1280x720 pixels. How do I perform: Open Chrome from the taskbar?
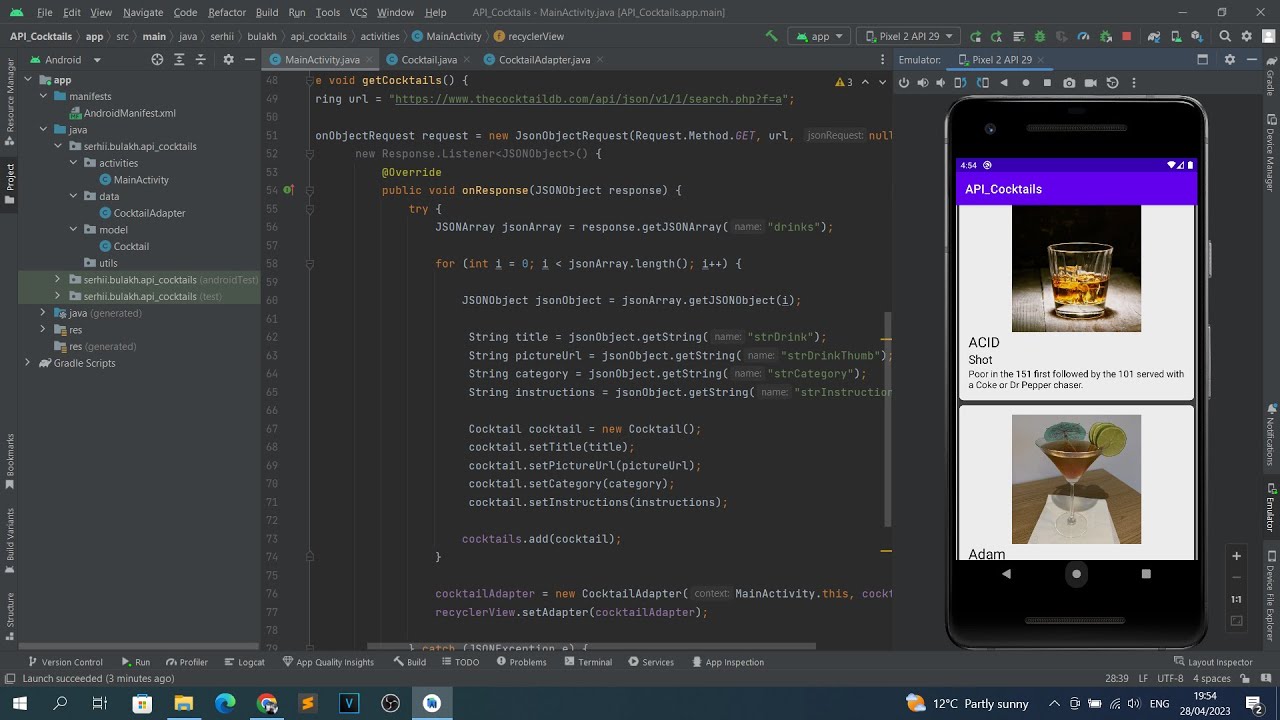point(267,703)
